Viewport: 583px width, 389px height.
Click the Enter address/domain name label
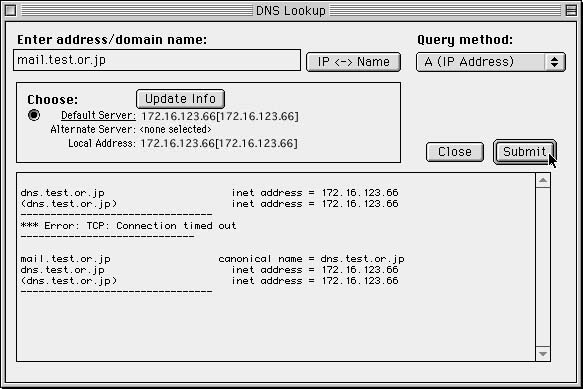[x=112, y=39]
